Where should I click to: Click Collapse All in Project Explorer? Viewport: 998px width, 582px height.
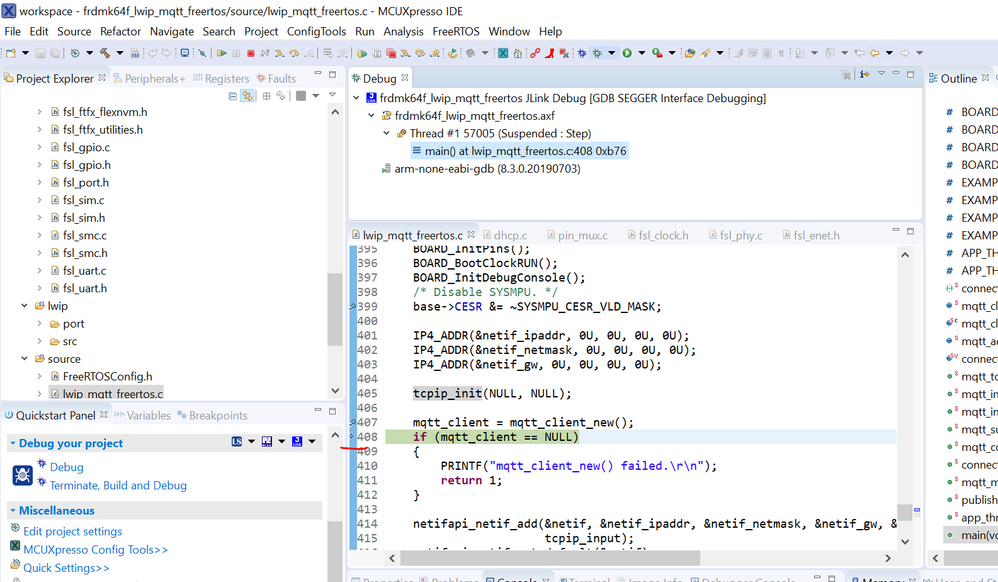click(x=232, y=96)
